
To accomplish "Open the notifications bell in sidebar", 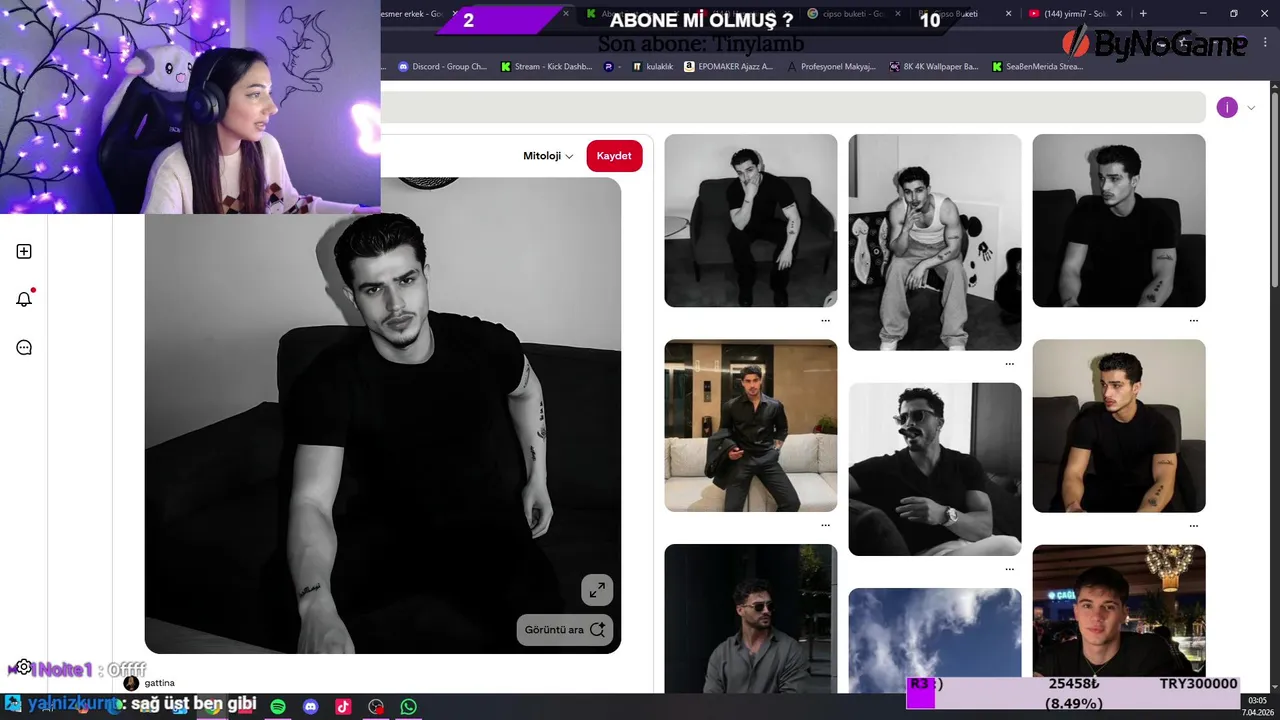I will [24, 299].
